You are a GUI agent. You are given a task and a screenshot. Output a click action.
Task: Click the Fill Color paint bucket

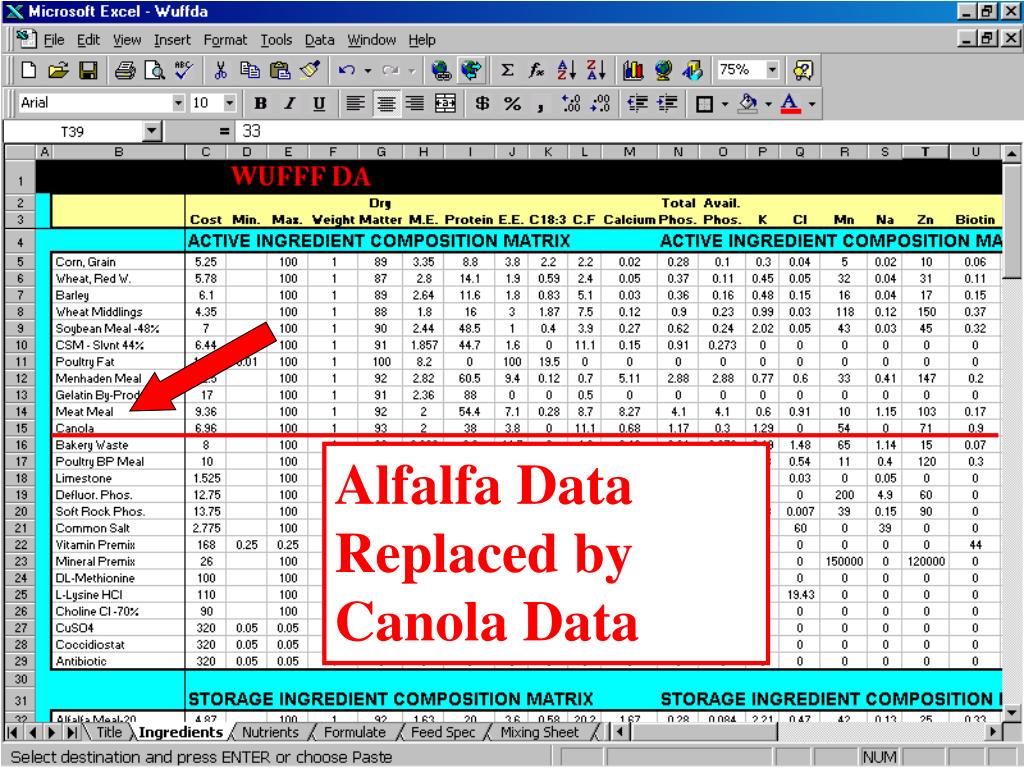[x=748, y=103]
